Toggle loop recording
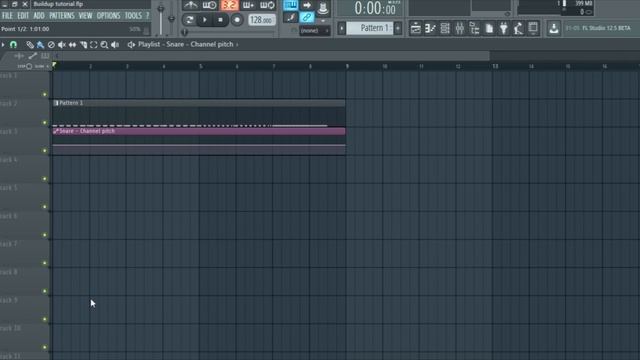 point(267,5)
